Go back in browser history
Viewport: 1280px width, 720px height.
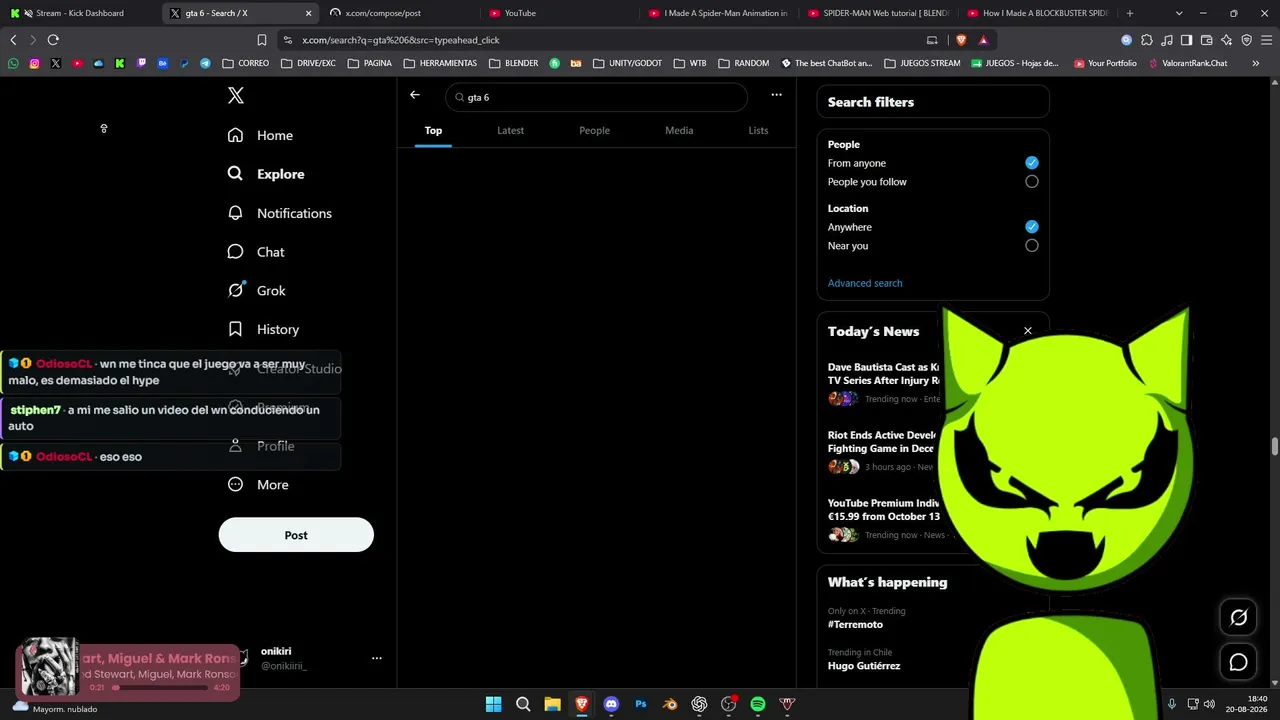point(13,40)
